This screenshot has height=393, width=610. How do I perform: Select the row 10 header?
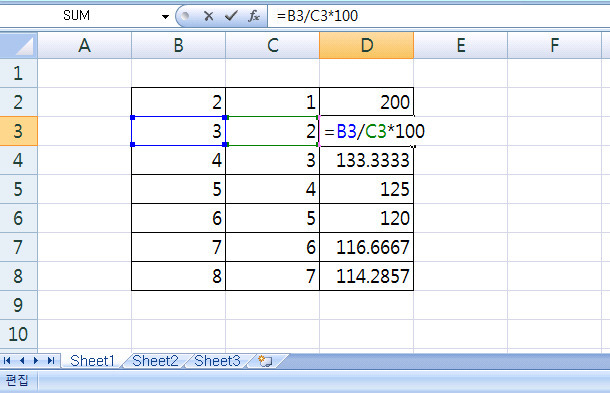(18, 334)
